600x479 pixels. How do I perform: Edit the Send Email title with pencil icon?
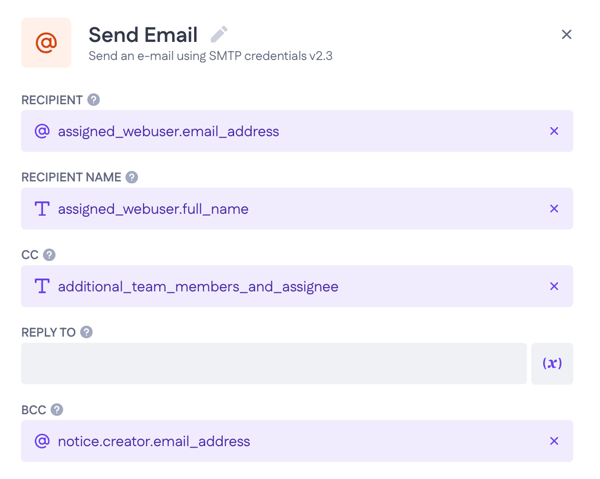click(x=219, y=35)
